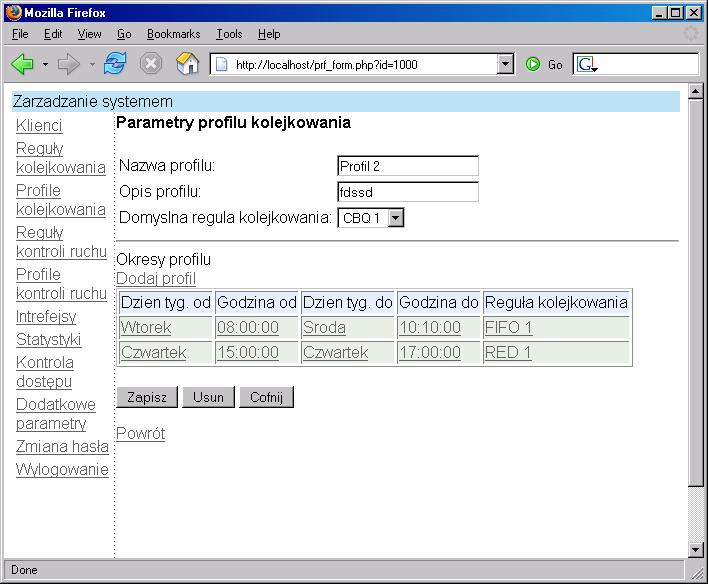Select the 08:00:00 start time link
Image resolution: width=708 pixels, height=584 pixels.
[x=247, y=327]
